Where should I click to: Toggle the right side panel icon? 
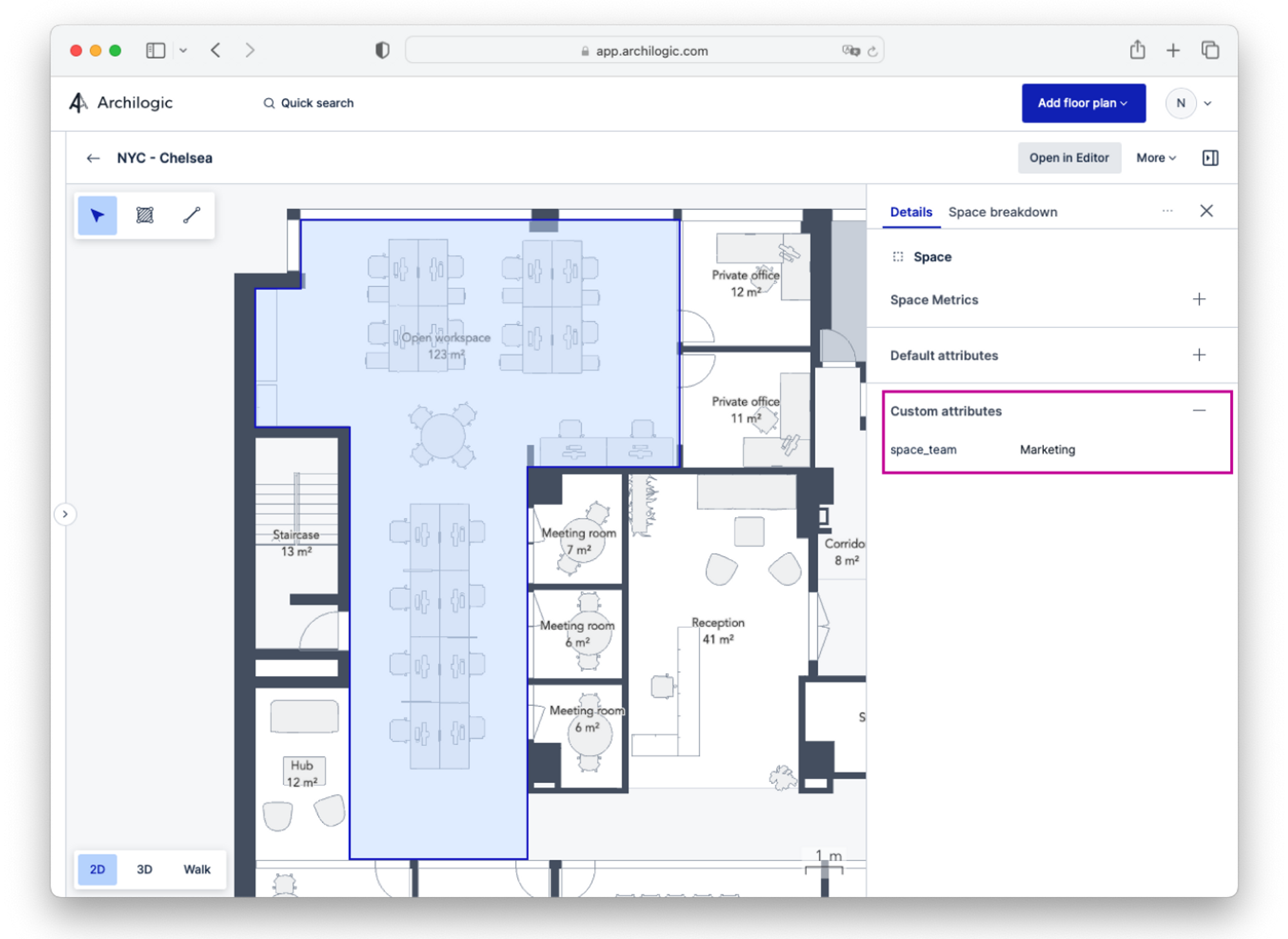point(1210,158)
